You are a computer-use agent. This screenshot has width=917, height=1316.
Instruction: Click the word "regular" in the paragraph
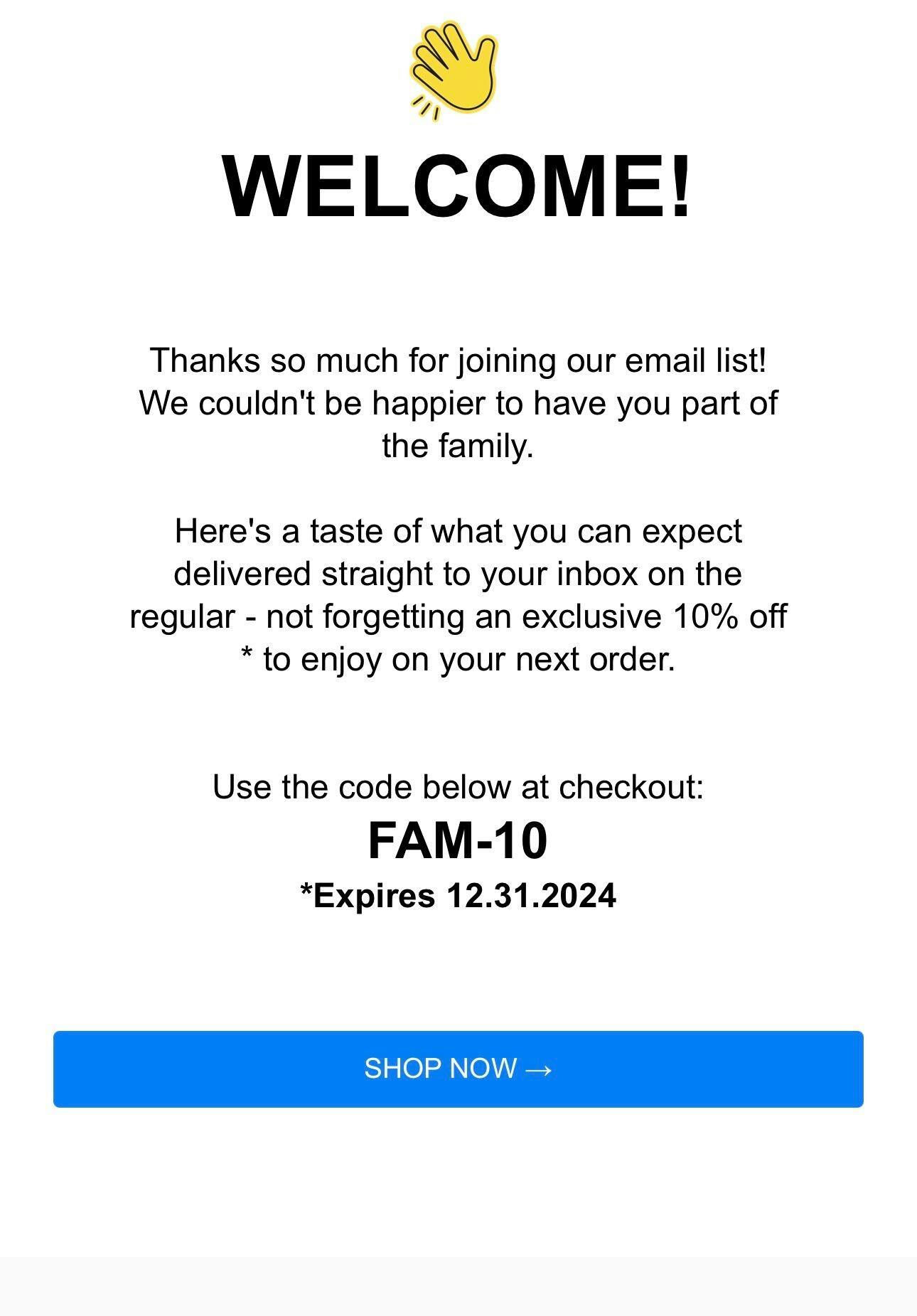pyautogui.click(x=182, y=616)
